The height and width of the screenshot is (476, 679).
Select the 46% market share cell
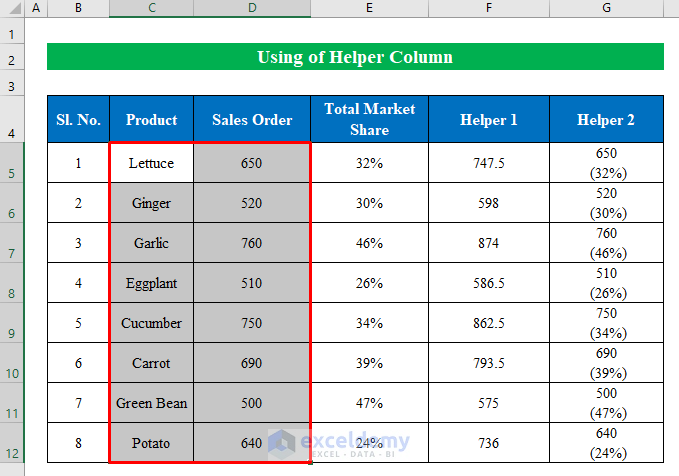[x=369, y=243]
